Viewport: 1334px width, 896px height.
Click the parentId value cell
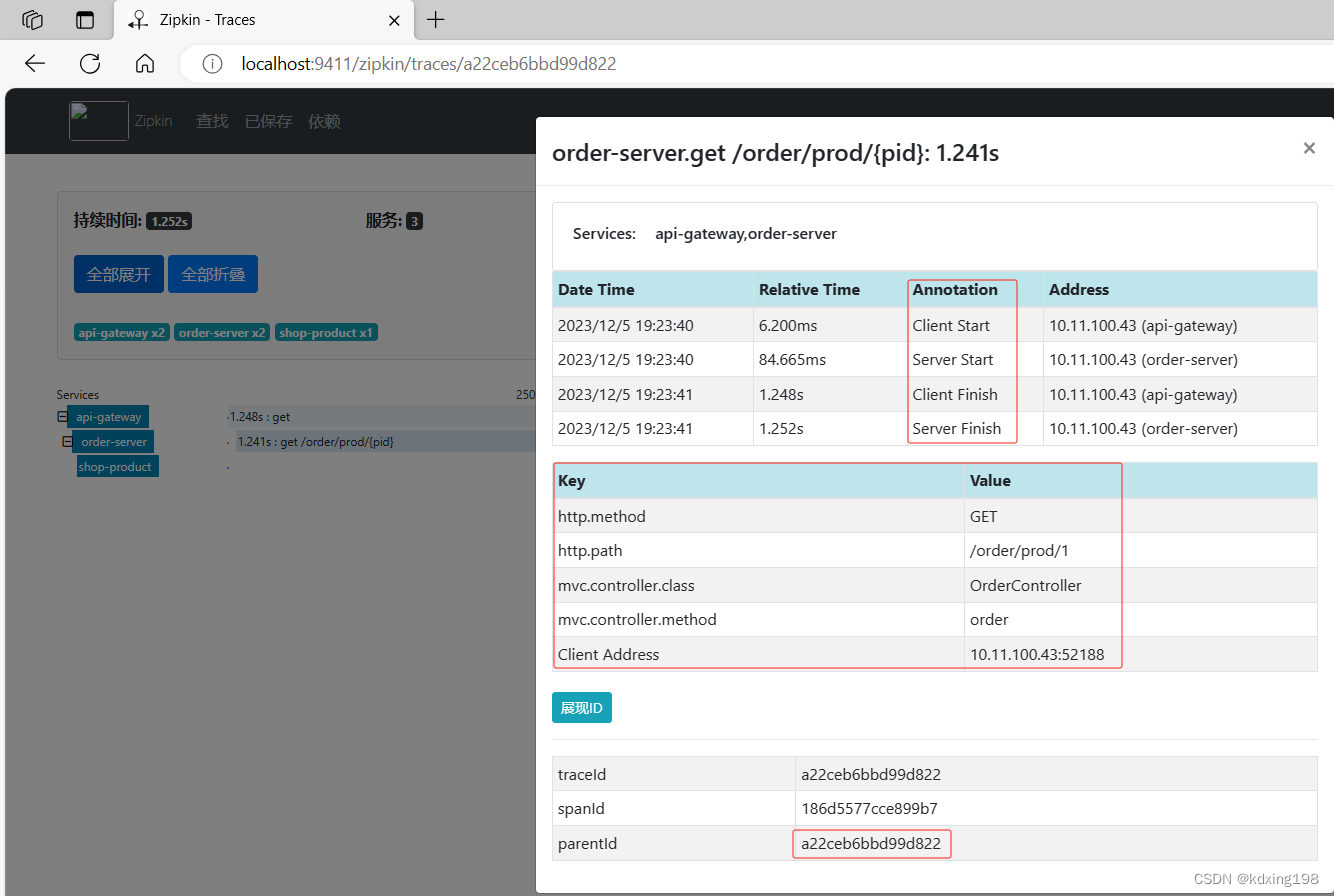click(x=1056, y=843)
